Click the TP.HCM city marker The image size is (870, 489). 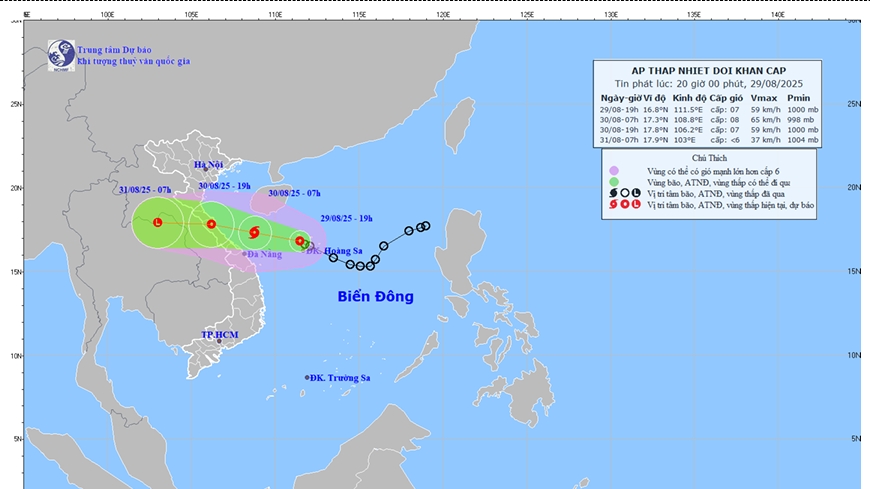(x=218, y=341)
